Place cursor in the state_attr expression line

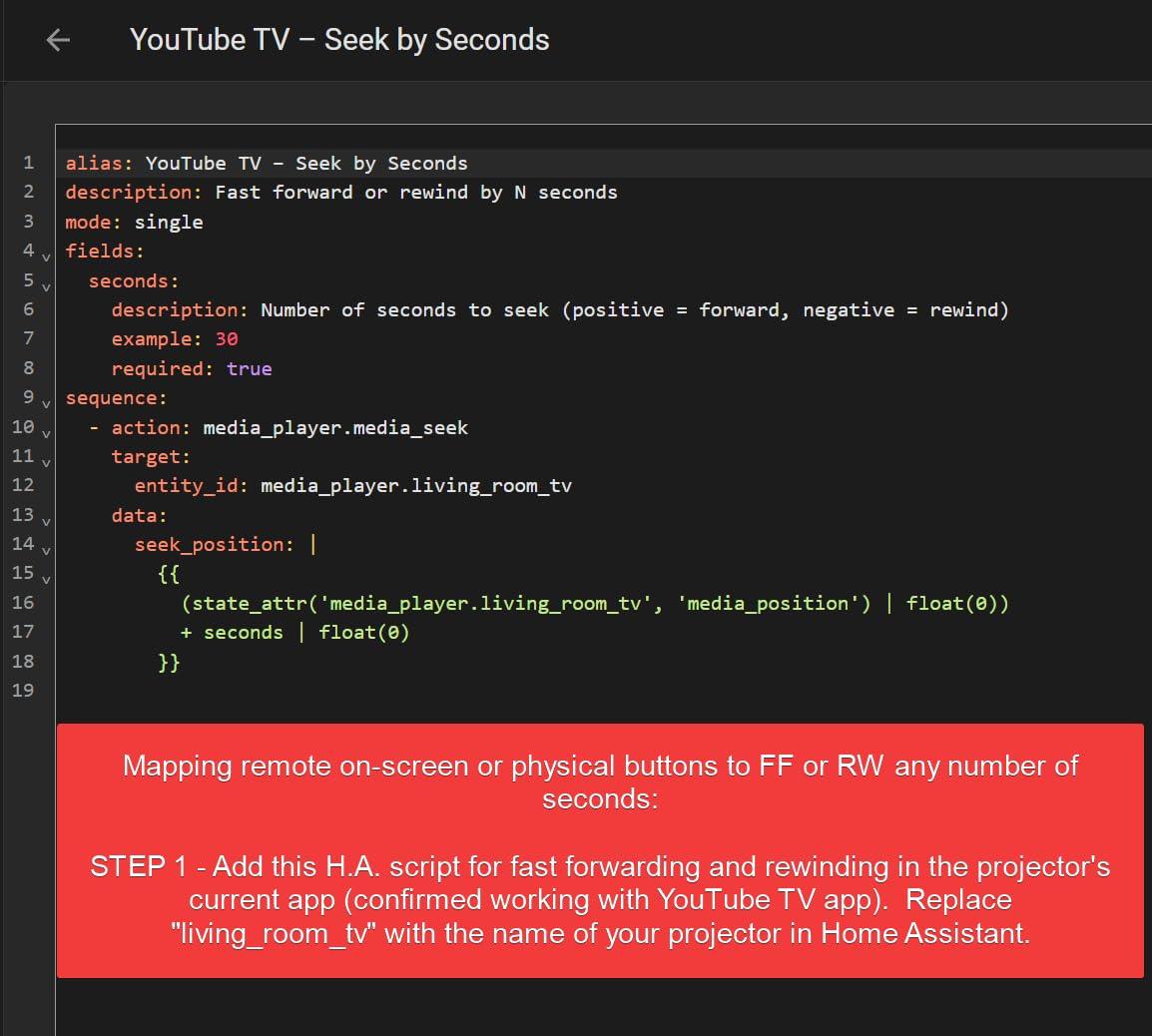(594, 603)
